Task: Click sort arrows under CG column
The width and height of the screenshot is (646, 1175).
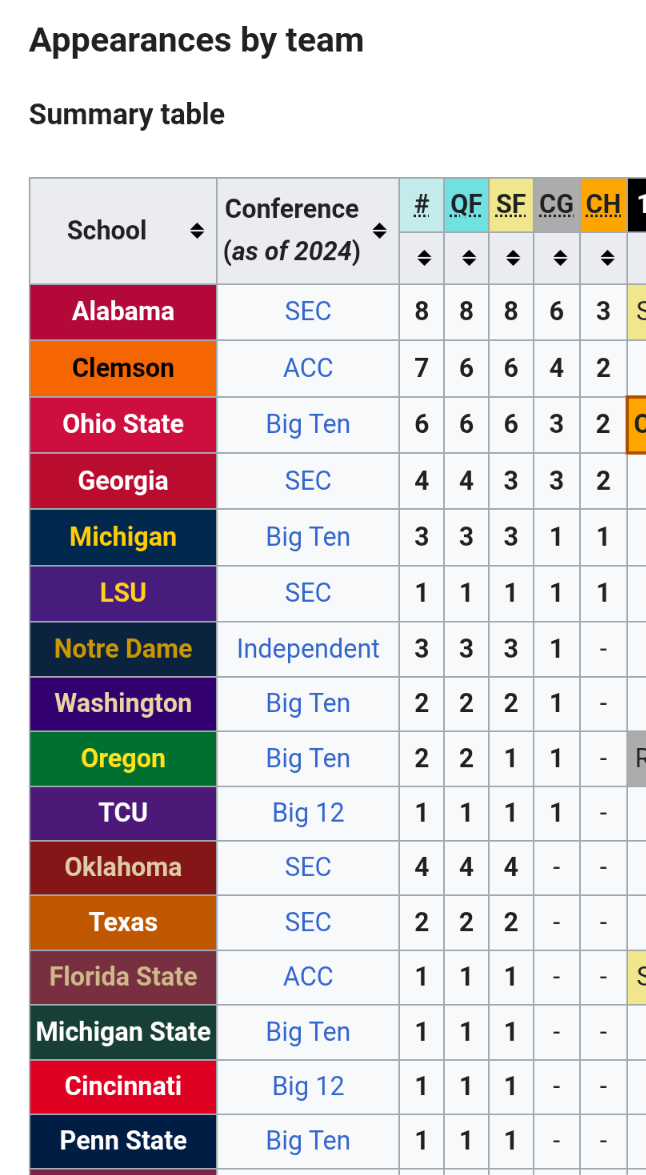Action: 557,258
